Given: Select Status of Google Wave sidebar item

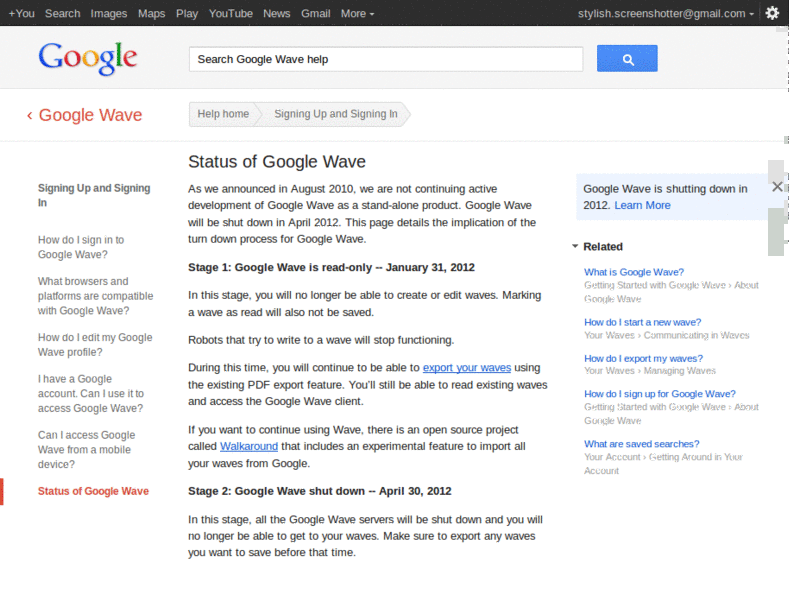Looking at the screenshot, I should click(x=93, y=491).
